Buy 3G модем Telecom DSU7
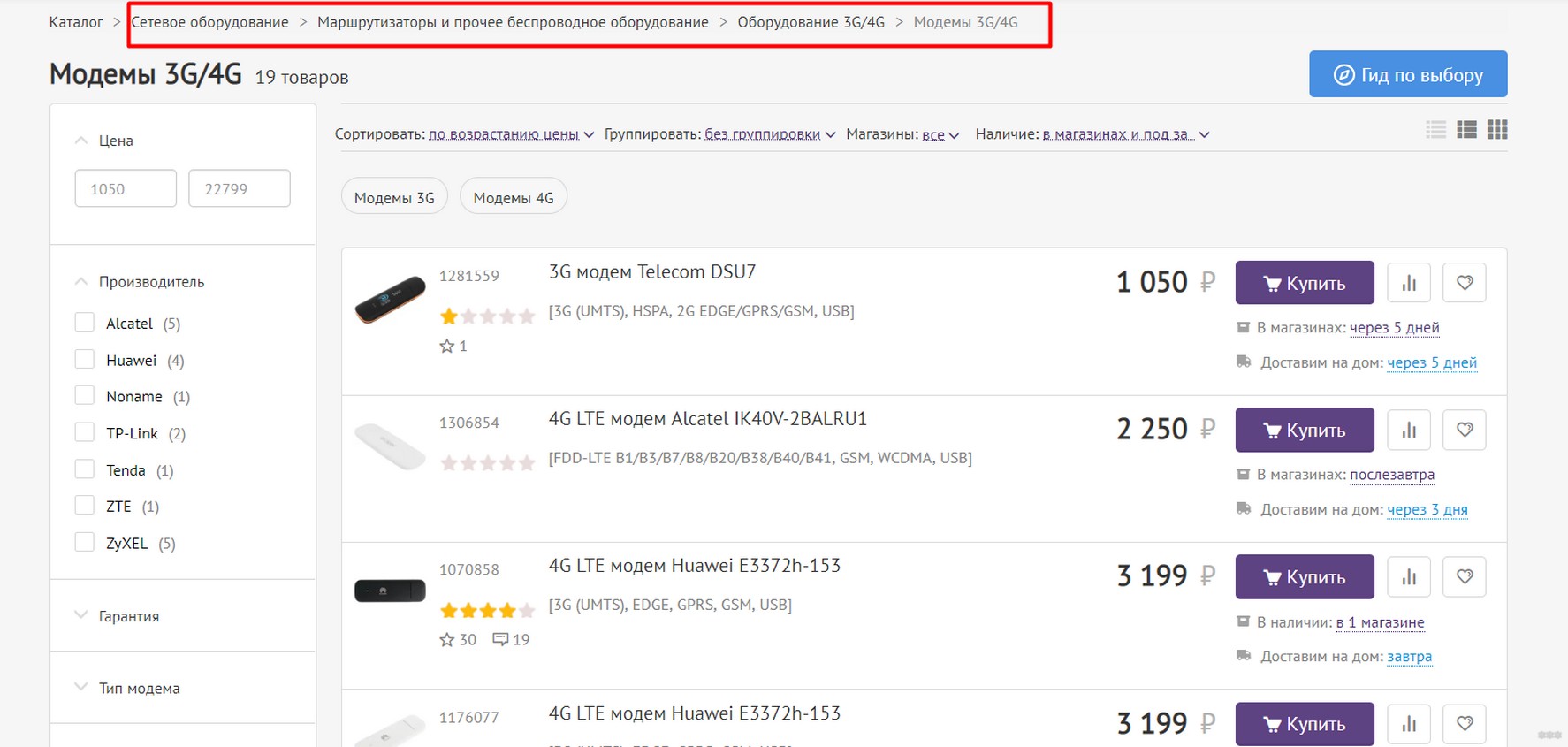Viewport: 1568px width, 747px height. [x=1305, y=283]
